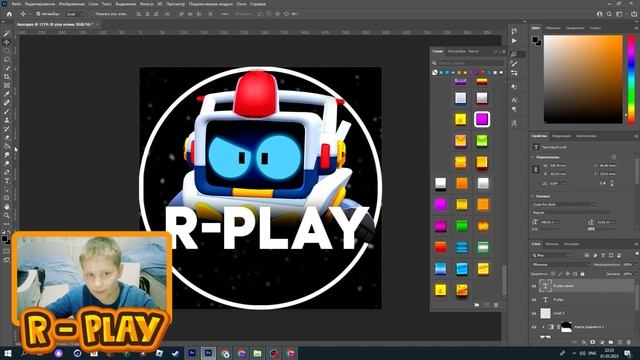
Task: Select the Horizontal Type tool
Action: (x=7, y=181)
